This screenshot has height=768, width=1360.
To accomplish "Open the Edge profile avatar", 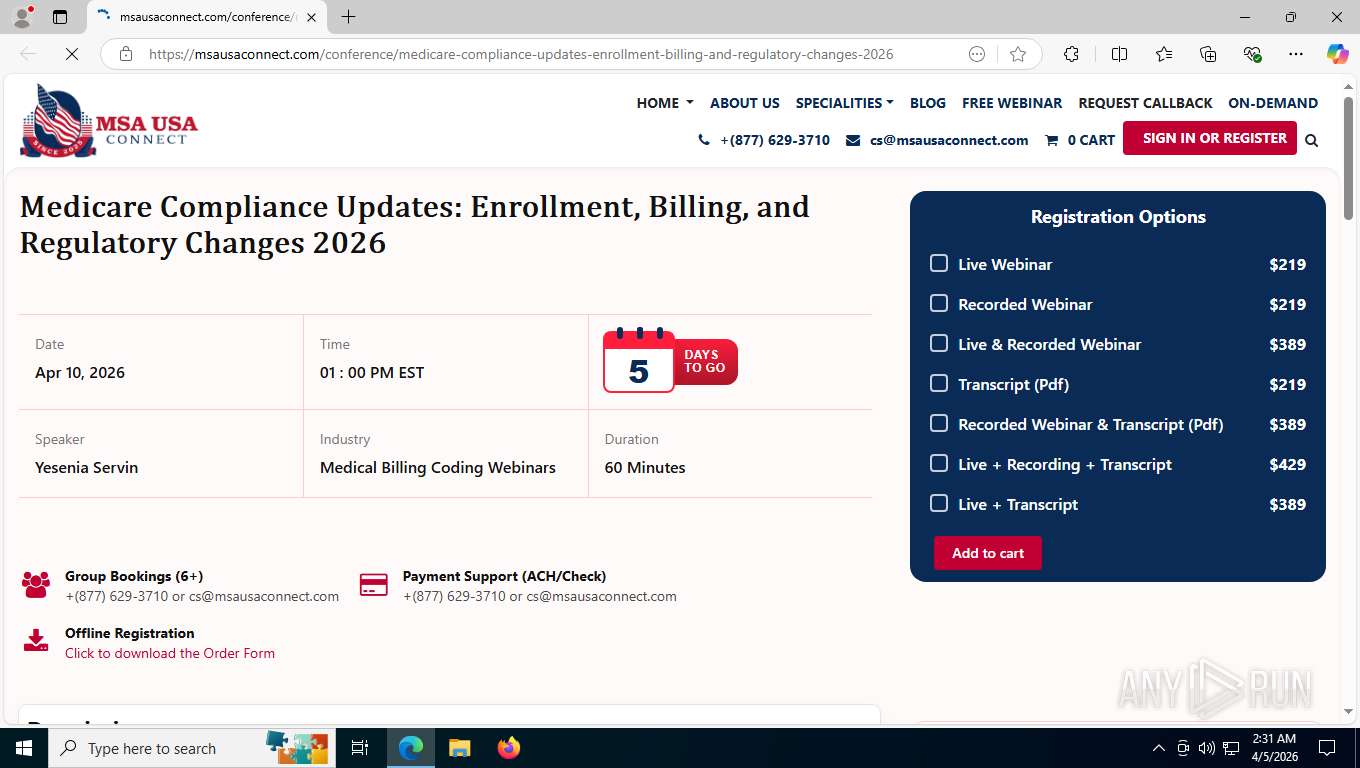I will pyautogui.click(x=21, y=17).
